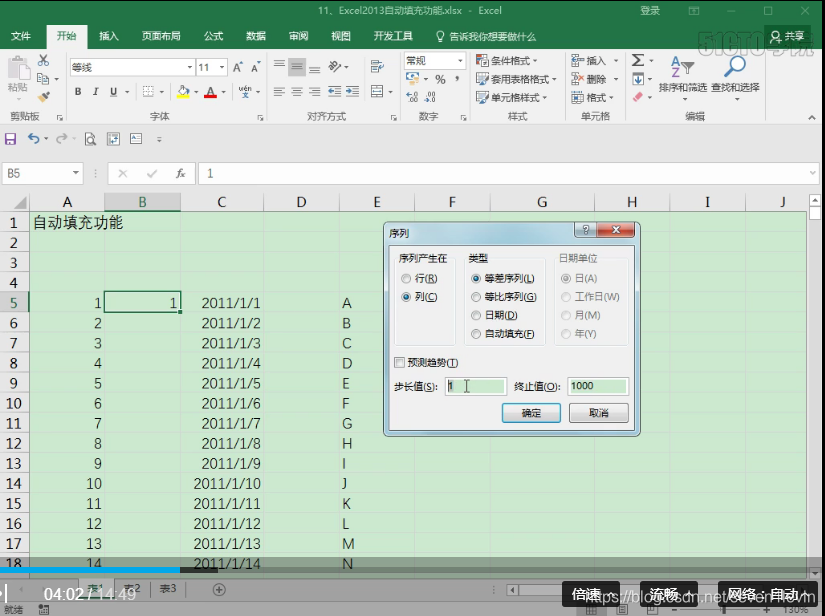This screenshot has height=616, width=825.
Task: Click the percent style icon
Action: pyautogui.click(x=440, y=79)
